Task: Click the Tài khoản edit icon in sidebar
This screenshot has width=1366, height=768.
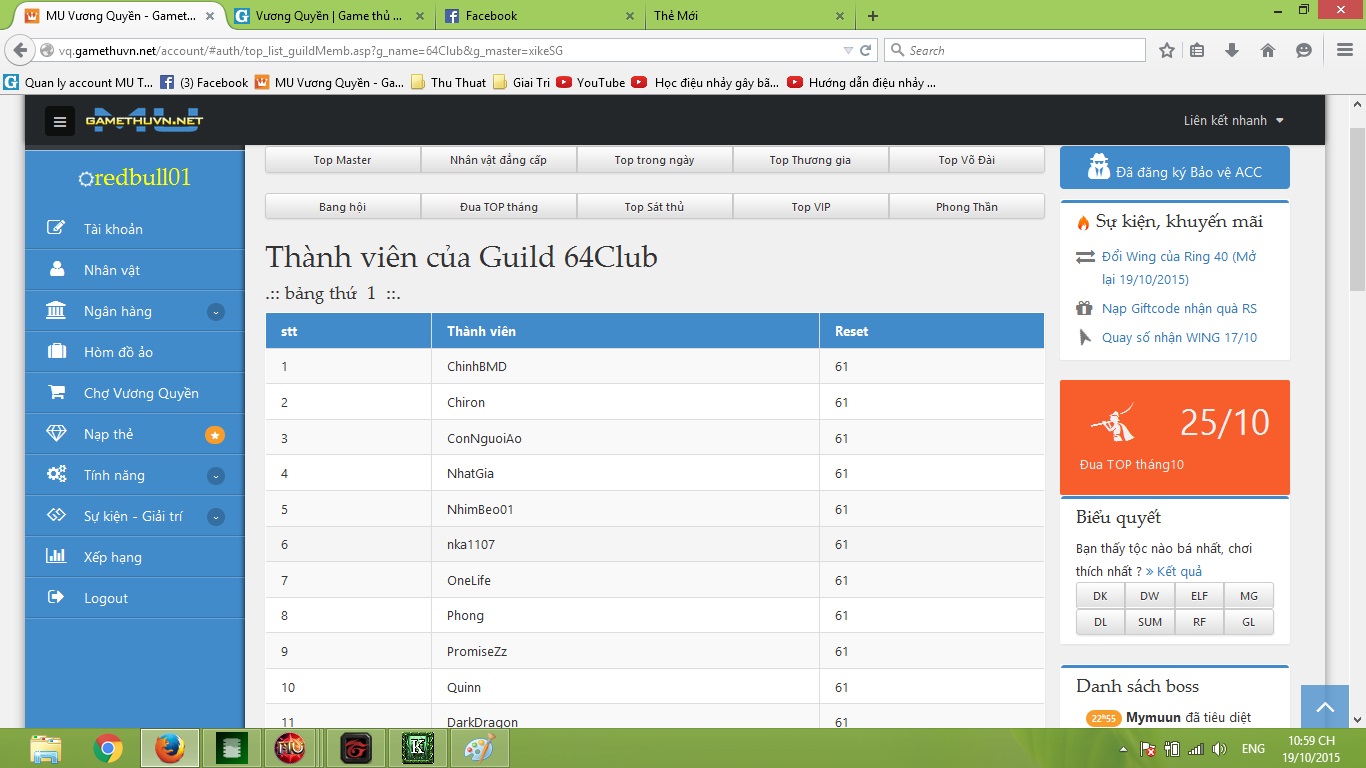Action: click(x=57, y=229)
